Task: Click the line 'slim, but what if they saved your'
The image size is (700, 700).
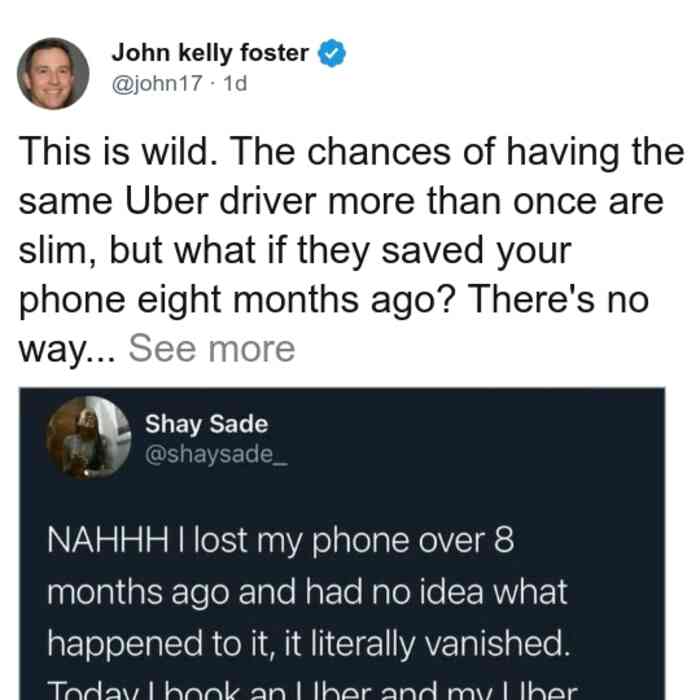Action: (x=295, y=252)
